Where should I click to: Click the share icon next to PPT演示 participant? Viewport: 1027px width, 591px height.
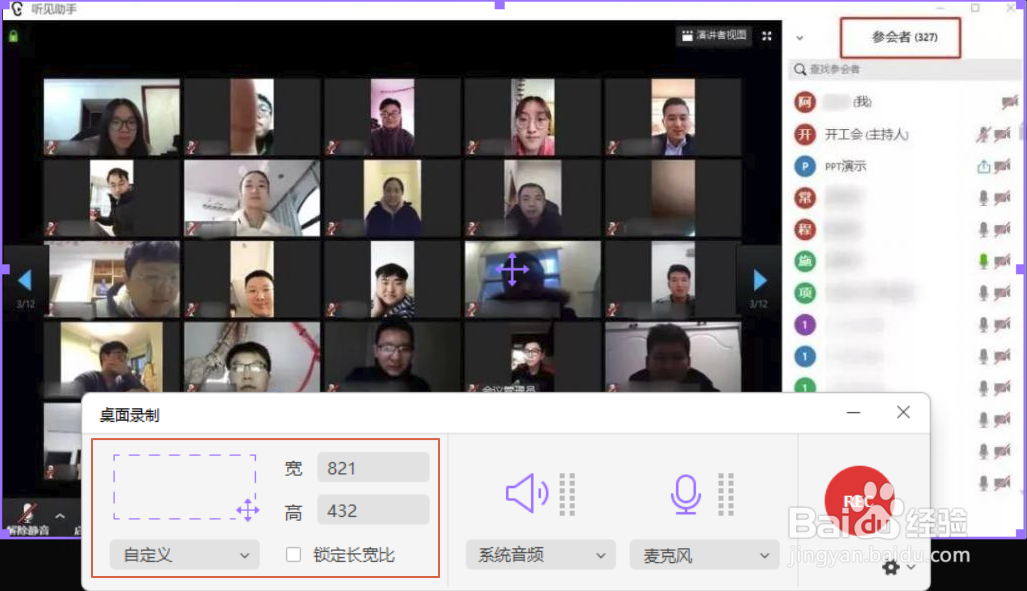pyautogui.click(x=984, y=166)
